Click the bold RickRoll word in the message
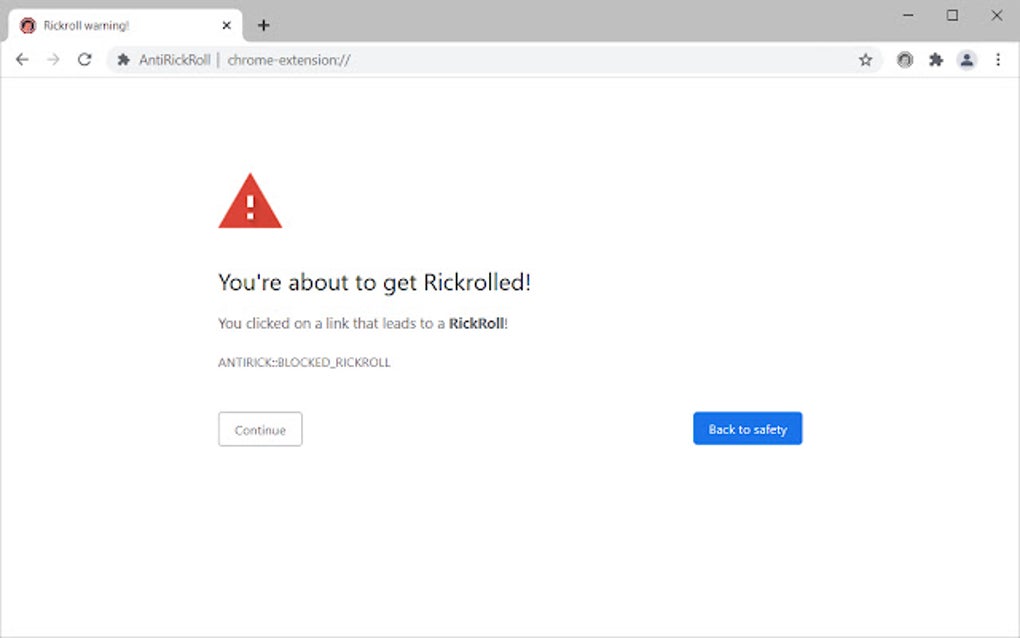1020x638 pixels. pyautogui.click(x=476, y=323)
